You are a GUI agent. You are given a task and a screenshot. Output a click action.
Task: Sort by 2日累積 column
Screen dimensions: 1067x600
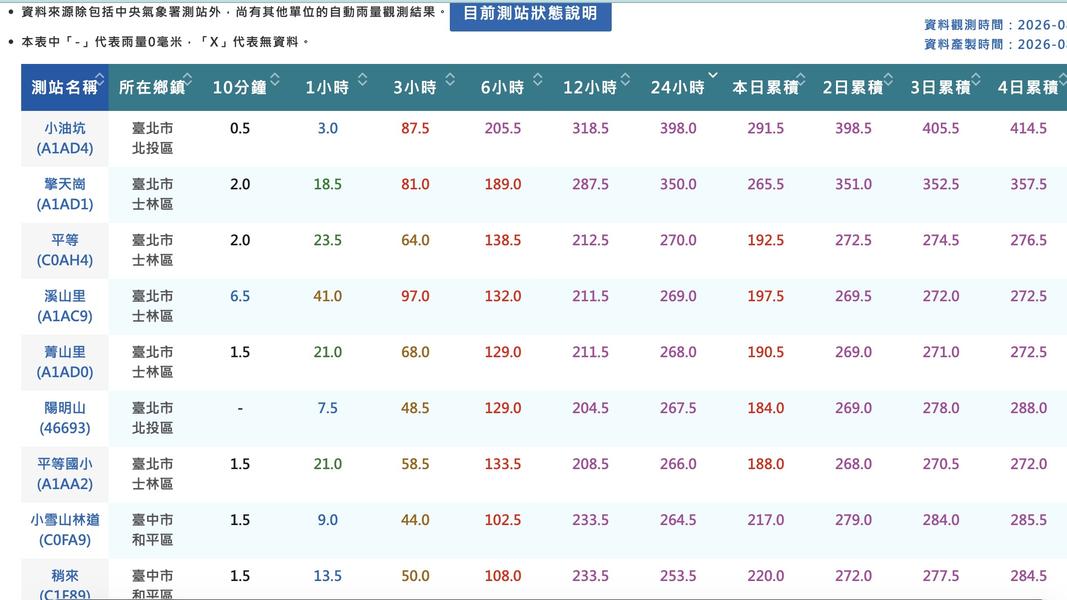(x=853, y=87)
